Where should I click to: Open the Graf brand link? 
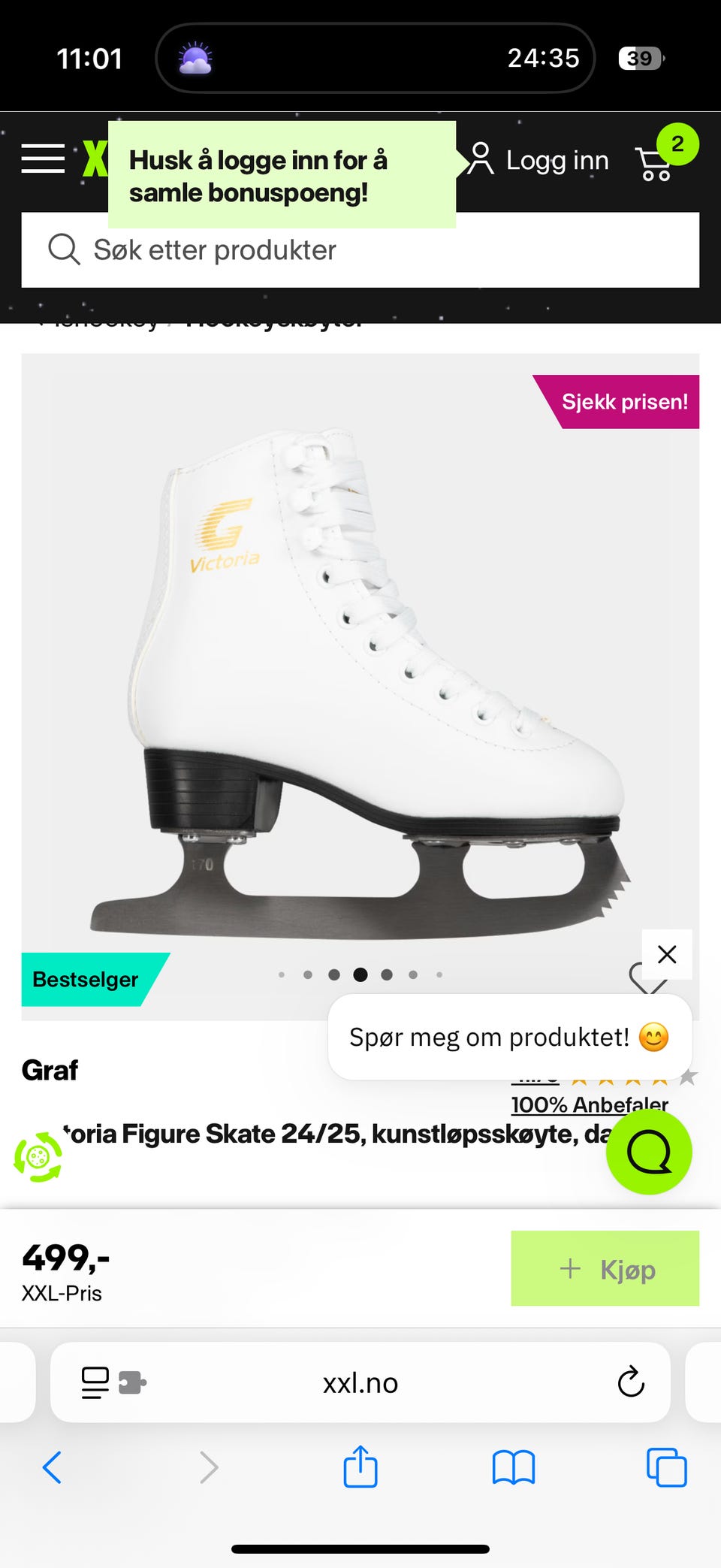click(50, 1070)
